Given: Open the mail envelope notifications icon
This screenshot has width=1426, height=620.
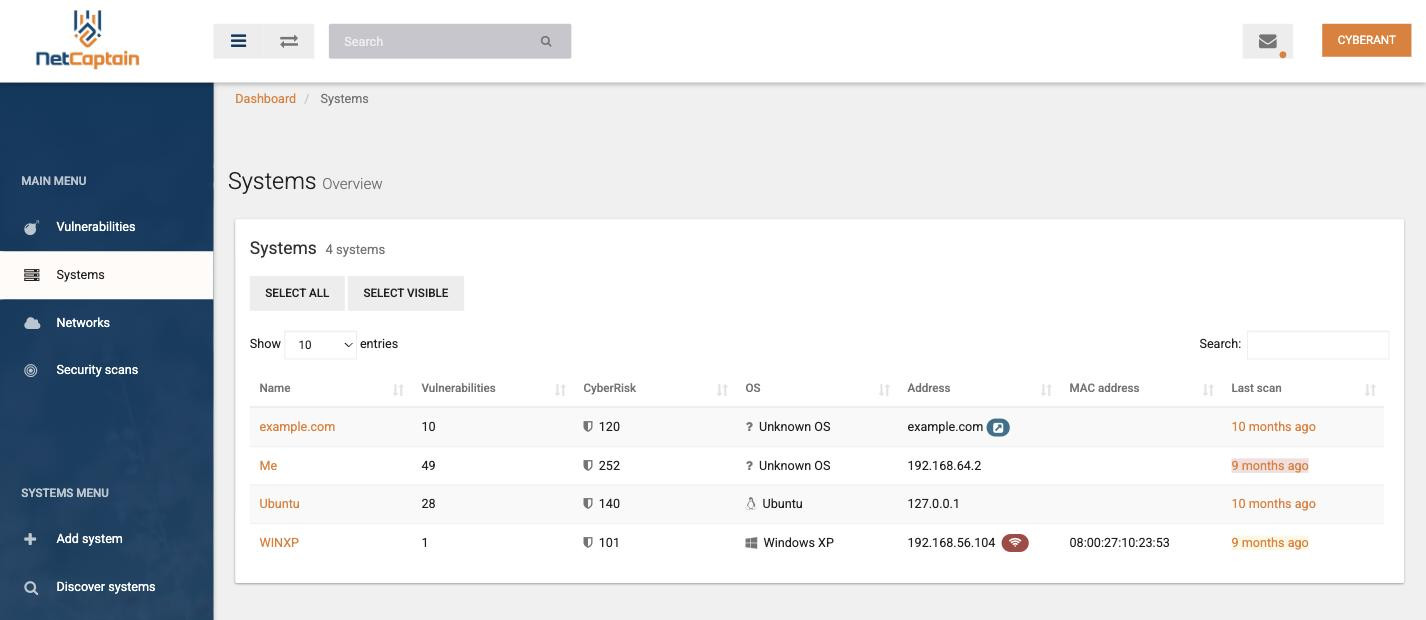Looking at the screenshot, I should click(x=1267, y=41).
